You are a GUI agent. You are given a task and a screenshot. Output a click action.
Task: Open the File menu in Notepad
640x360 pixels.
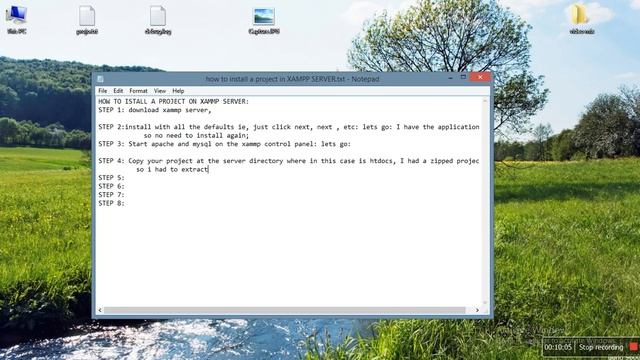coord(103,91)
